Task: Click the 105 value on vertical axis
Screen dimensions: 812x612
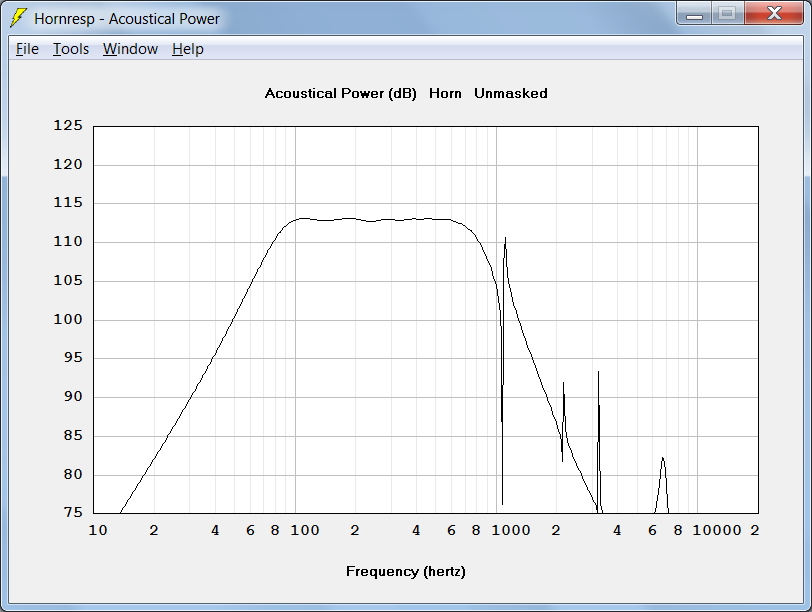Action: [68, 281]
